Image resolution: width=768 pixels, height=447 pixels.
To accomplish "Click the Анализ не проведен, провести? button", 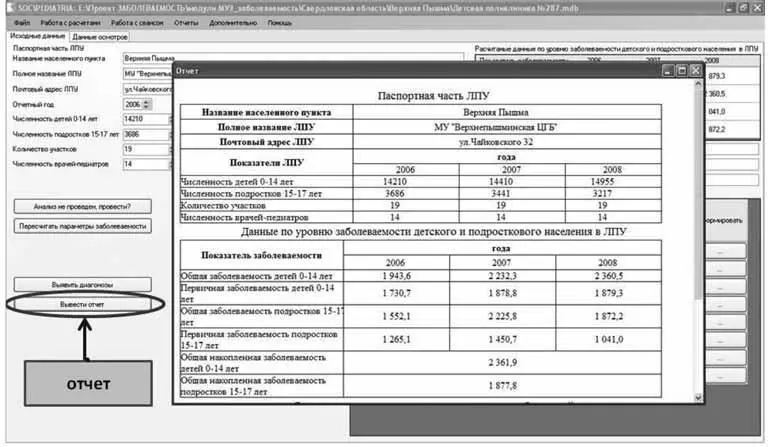I will pyautogui.click(x=82, y=207).
